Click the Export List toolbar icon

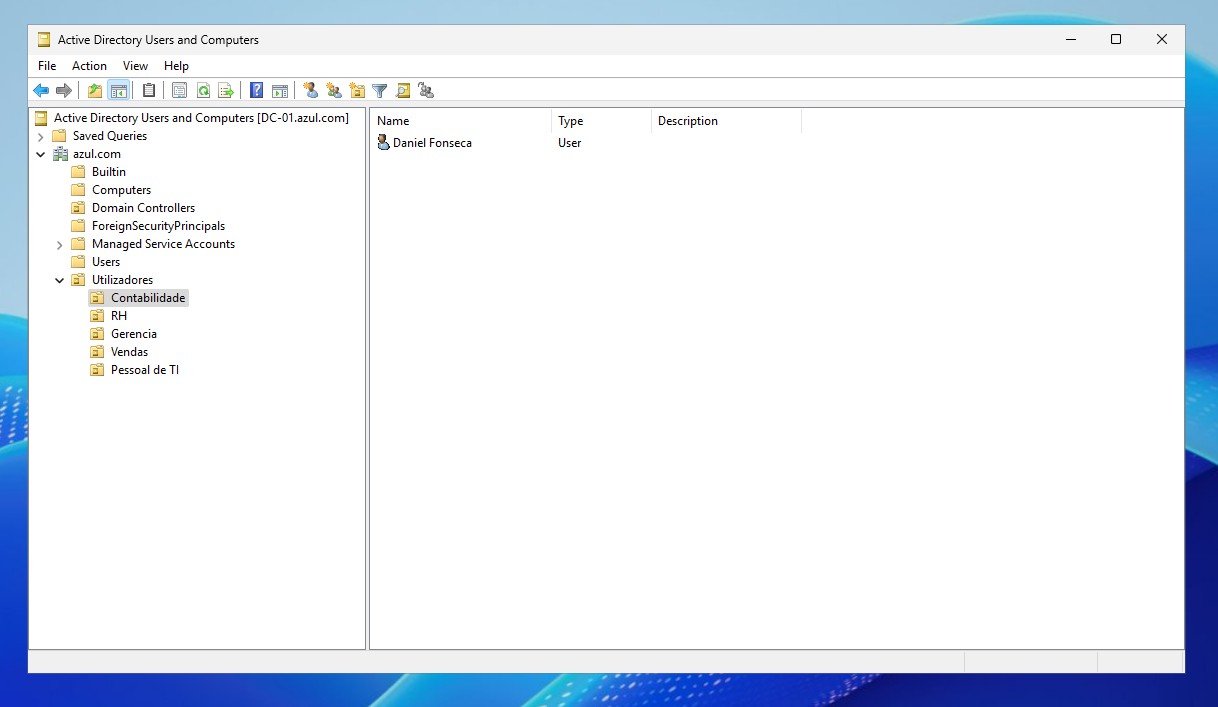(226, 91)
